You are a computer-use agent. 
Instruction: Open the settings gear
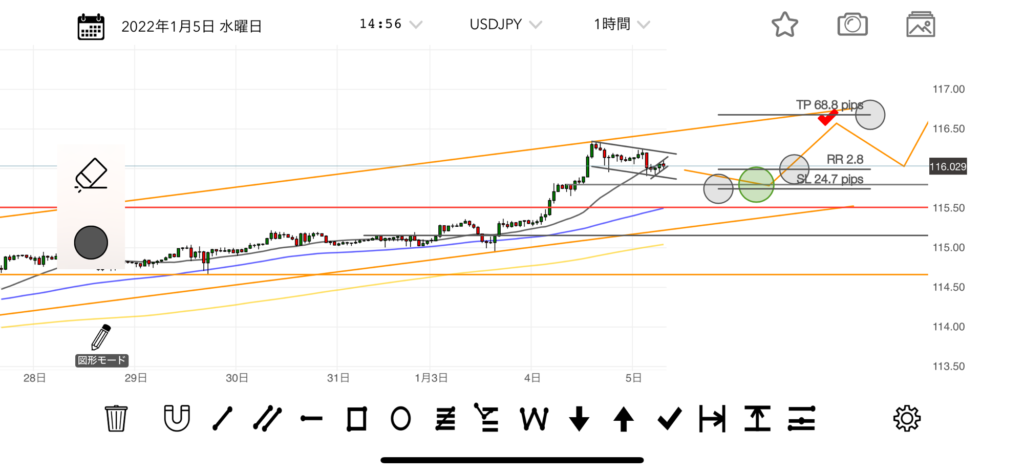point(906,418)
